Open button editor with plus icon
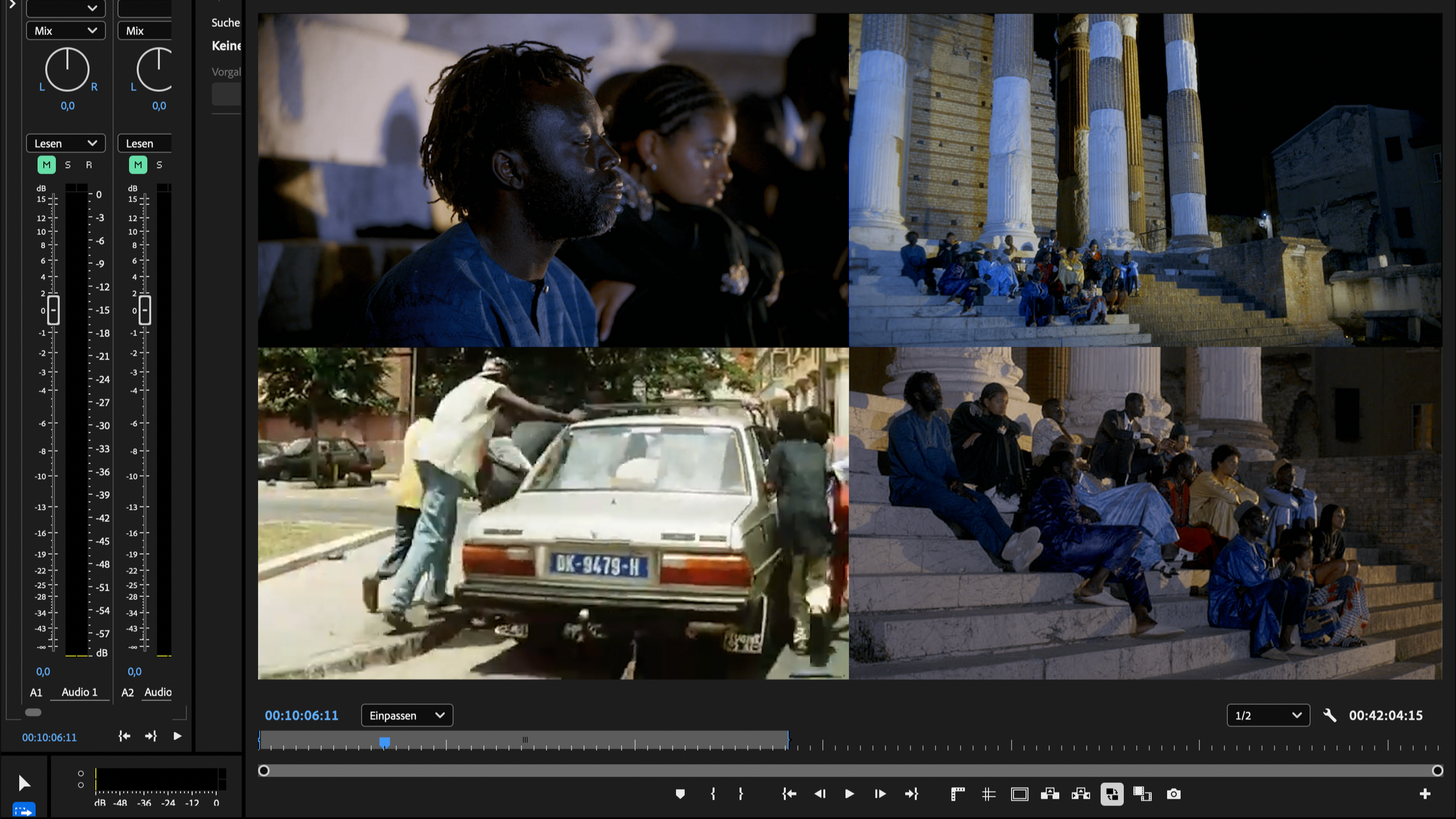The width and height of the screenshot is (1456, 819). click(x=1425, y=794)
